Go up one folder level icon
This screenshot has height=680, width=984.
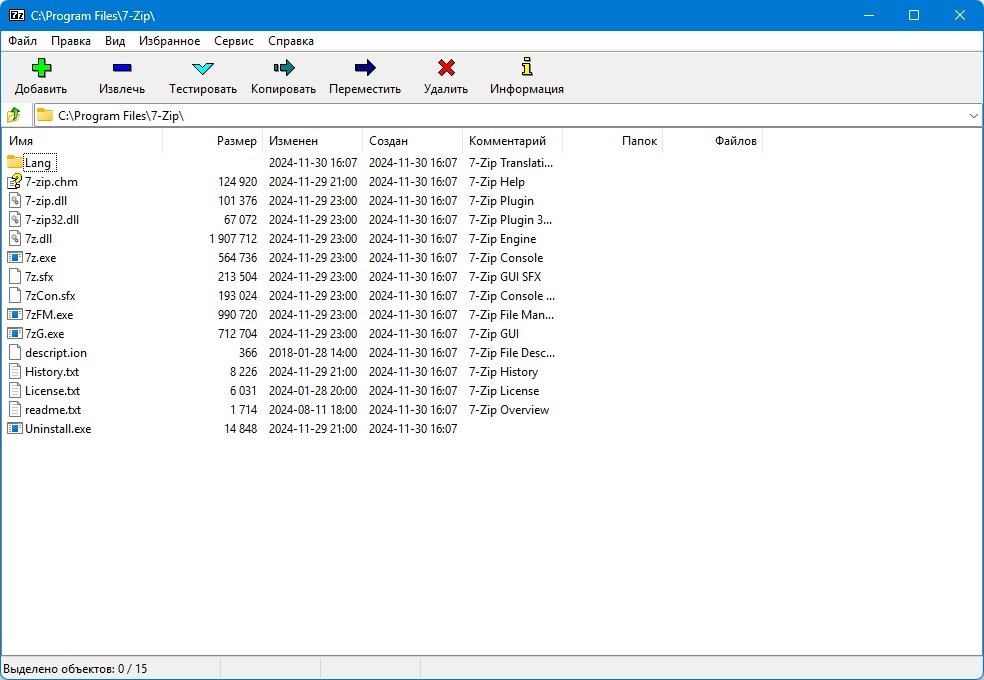[14, 115]
